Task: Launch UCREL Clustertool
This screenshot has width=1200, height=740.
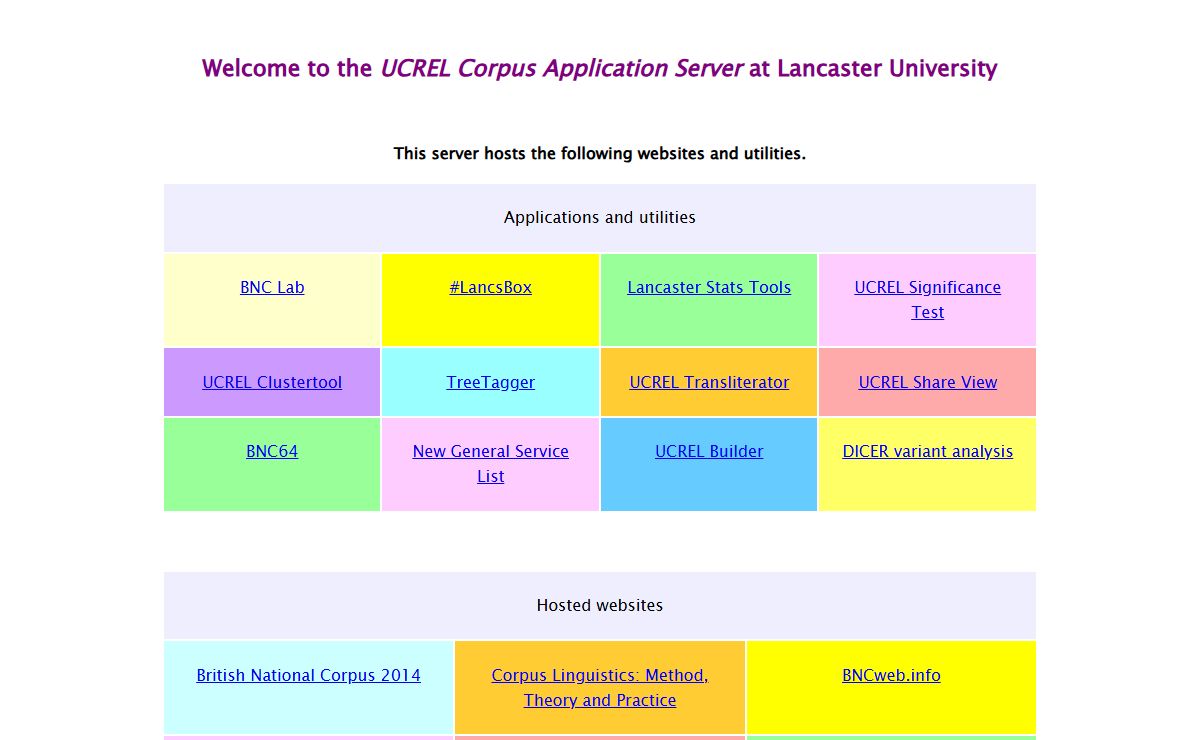Action: (272, 382)
